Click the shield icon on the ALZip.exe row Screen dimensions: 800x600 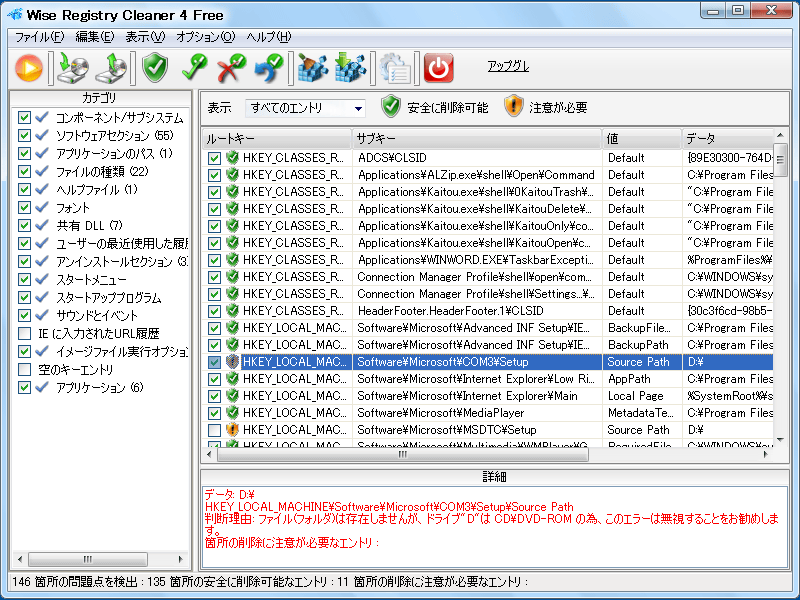(232, 174)
